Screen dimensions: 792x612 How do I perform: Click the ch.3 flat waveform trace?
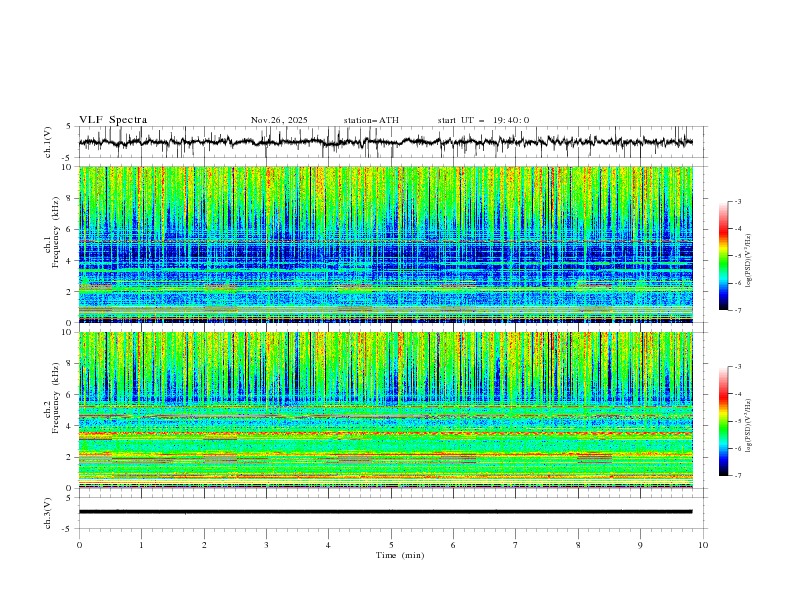click(386, 512)
